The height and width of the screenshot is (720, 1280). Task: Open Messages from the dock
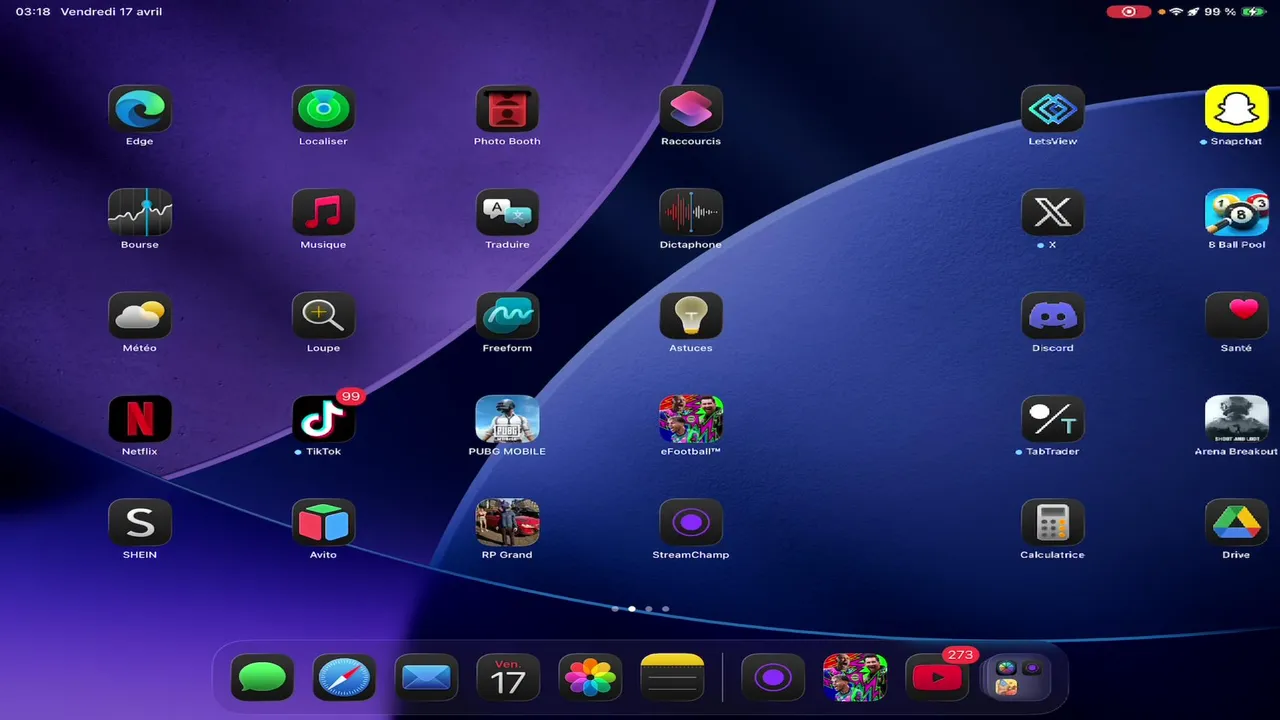click(262, 678)
